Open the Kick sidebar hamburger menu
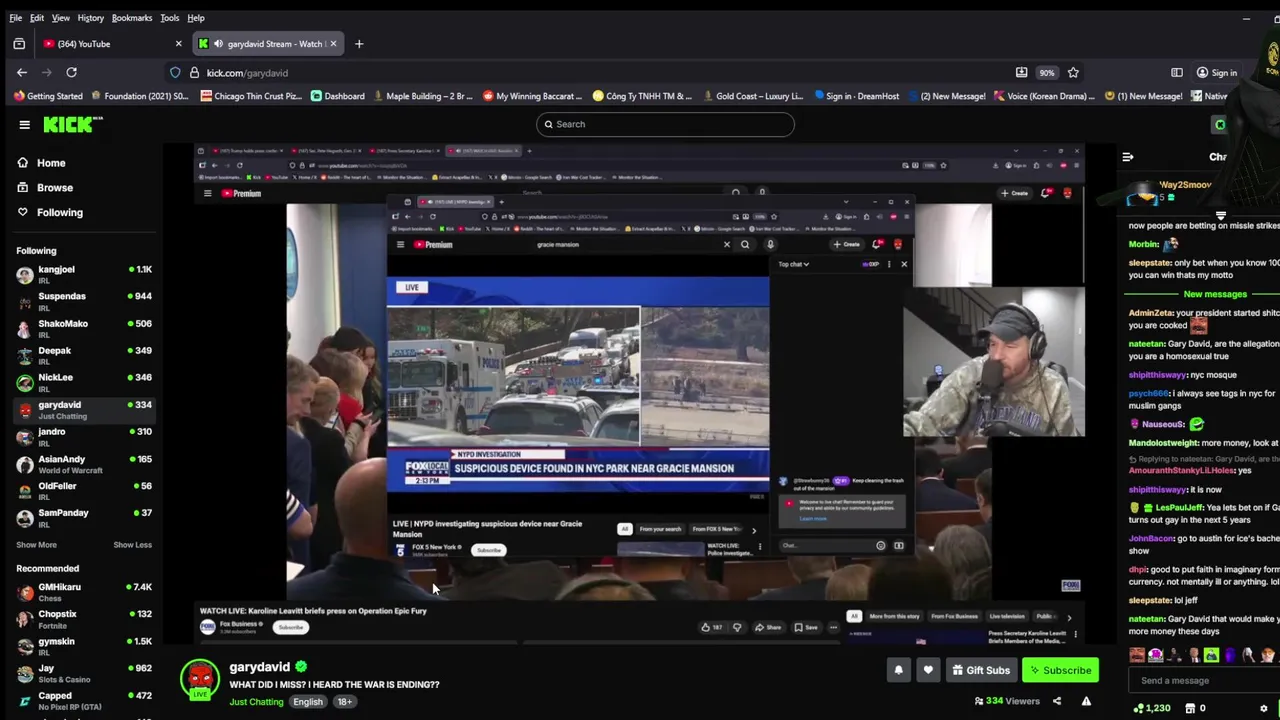 tap(24, 124)
